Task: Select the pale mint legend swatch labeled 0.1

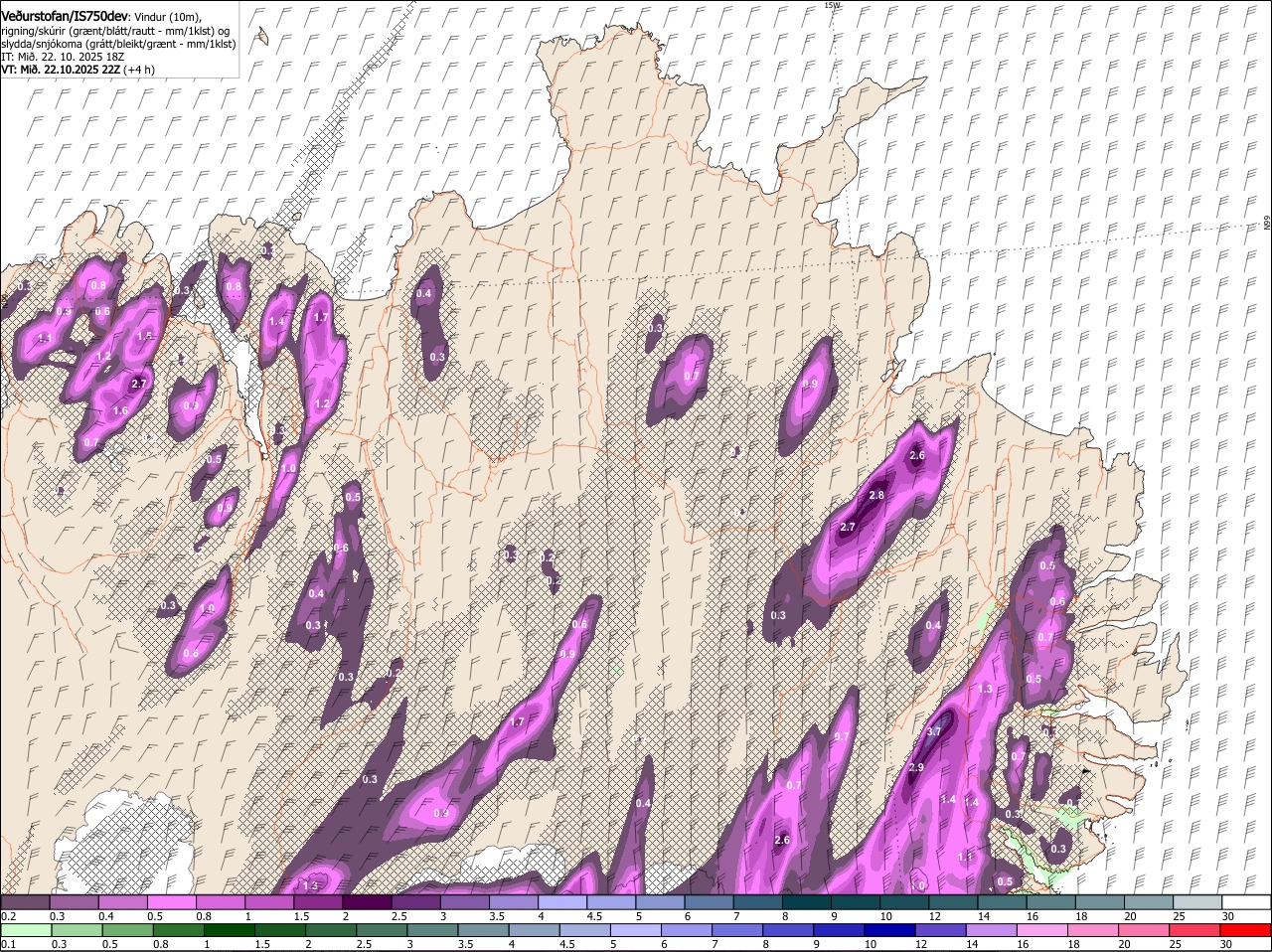Action: click(25, 930)
